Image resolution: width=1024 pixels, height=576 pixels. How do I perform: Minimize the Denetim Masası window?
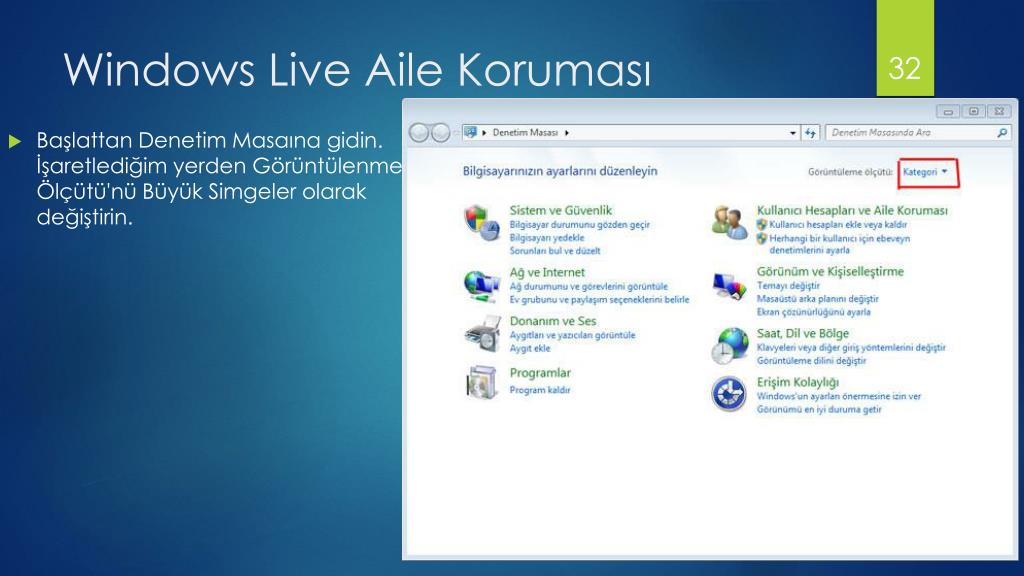tap(948, 112)
